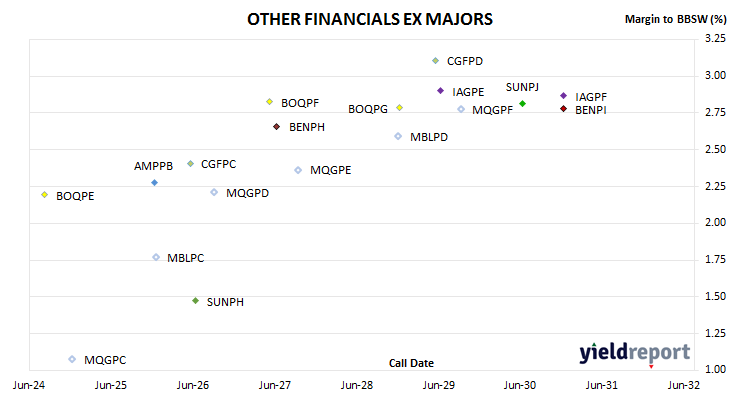Click the yieldreport logo
This screenshot has height=399, width=730.
click(x=635, y=353)
